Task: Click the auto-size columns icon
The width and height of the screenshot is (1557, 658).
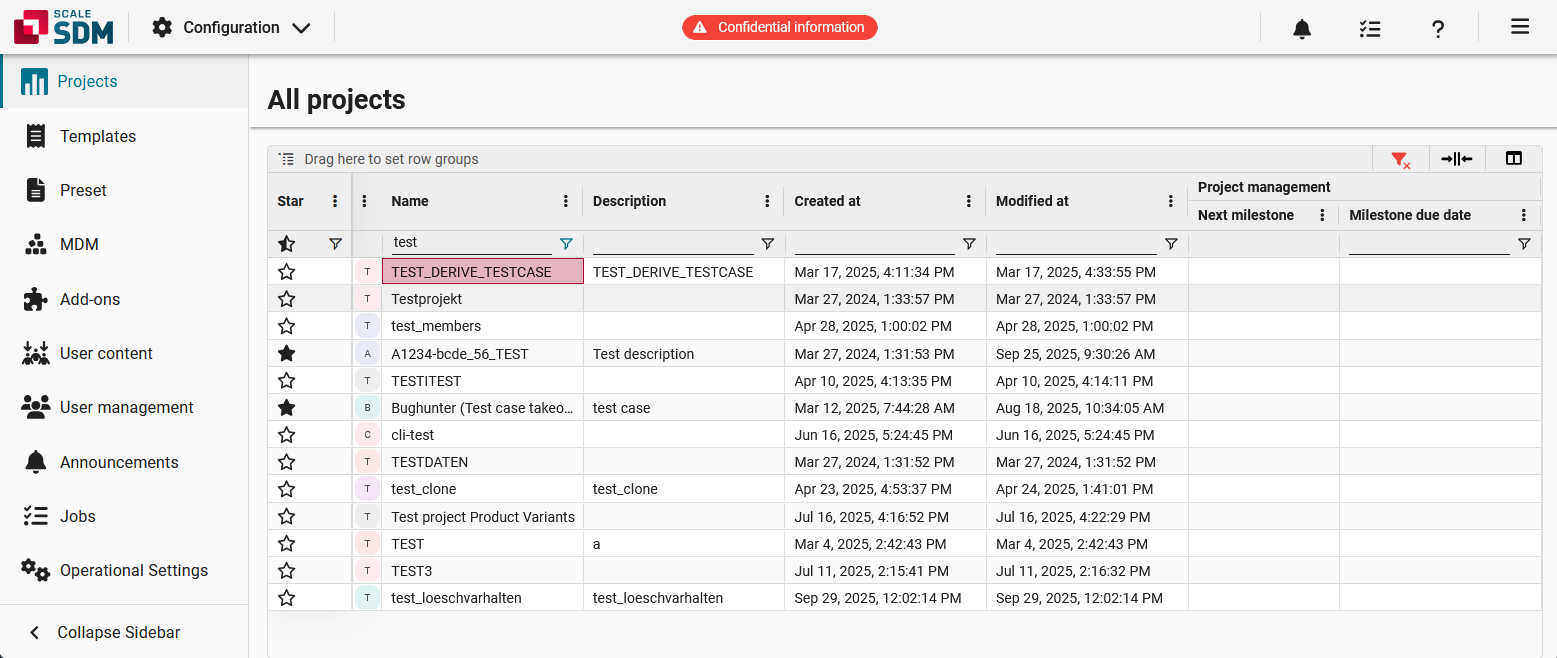Action: coord(1456,159)
